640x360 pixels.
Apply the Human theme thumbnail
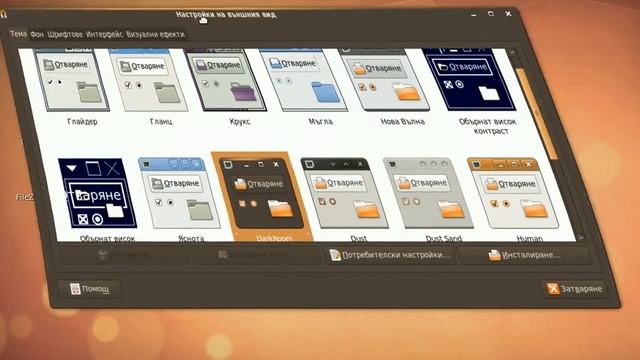513,193
